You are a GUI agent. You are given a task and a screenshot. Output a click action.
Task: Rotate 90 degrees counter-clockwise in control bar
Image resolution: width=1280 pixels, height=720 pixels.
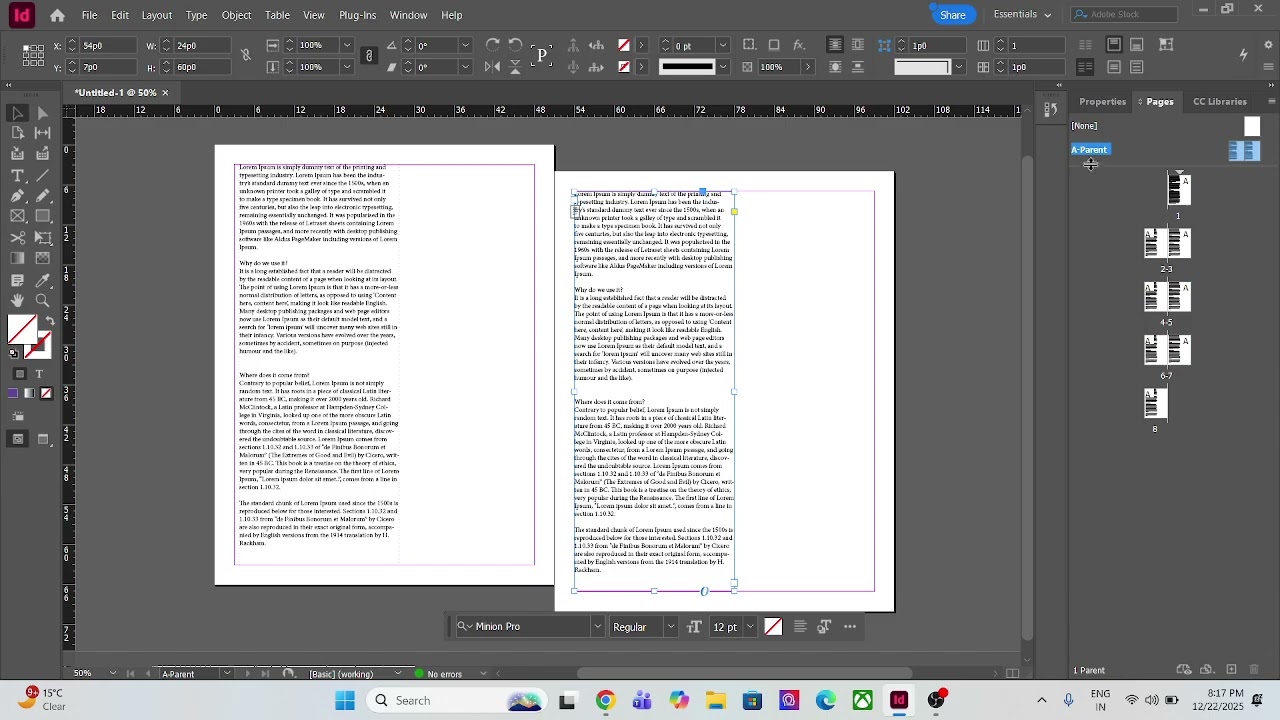pyautogui.click(x=516, y=45)
